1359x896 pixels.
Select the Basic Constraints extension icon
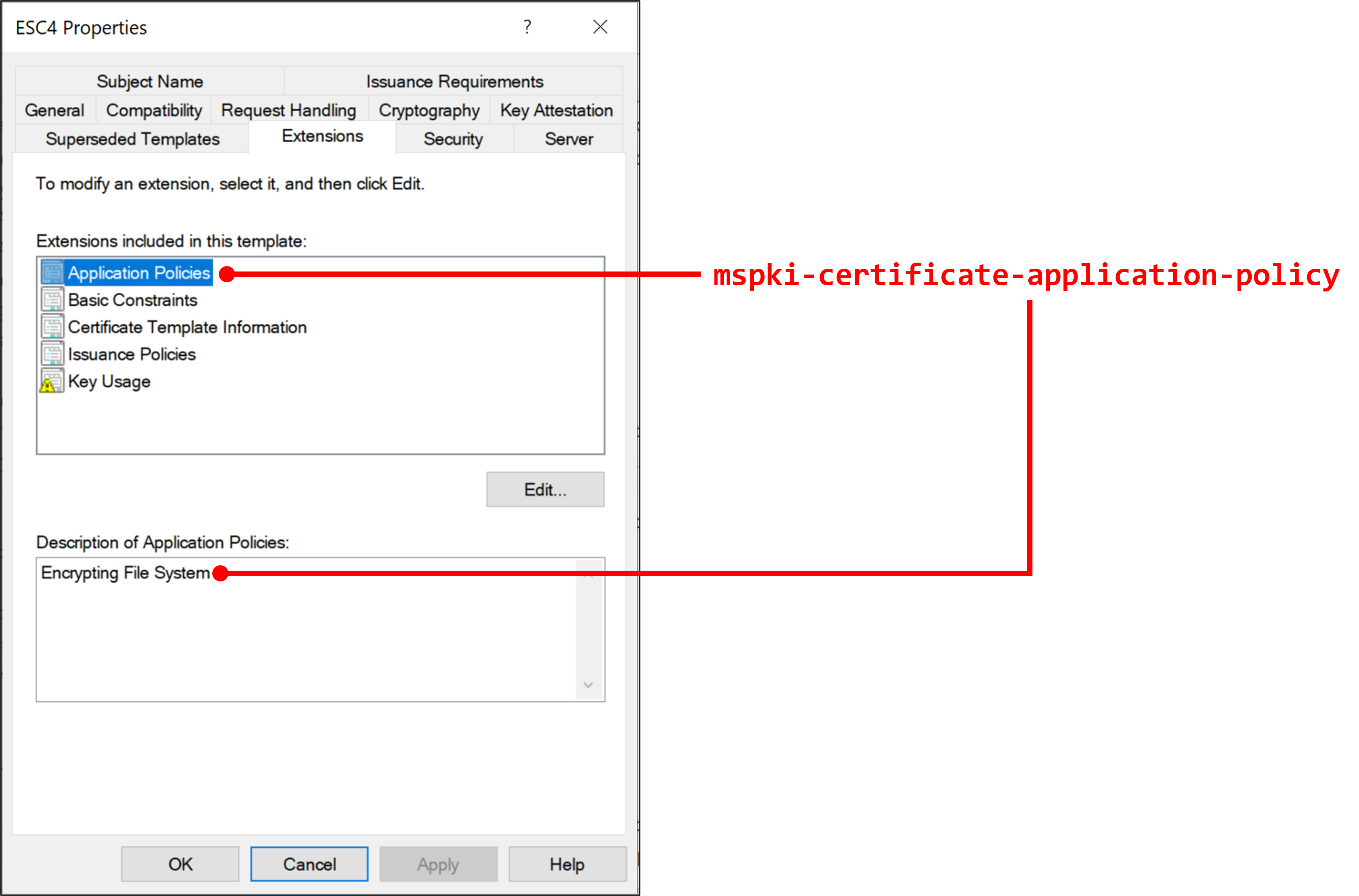pyautogui.click(x=52, y=299)
